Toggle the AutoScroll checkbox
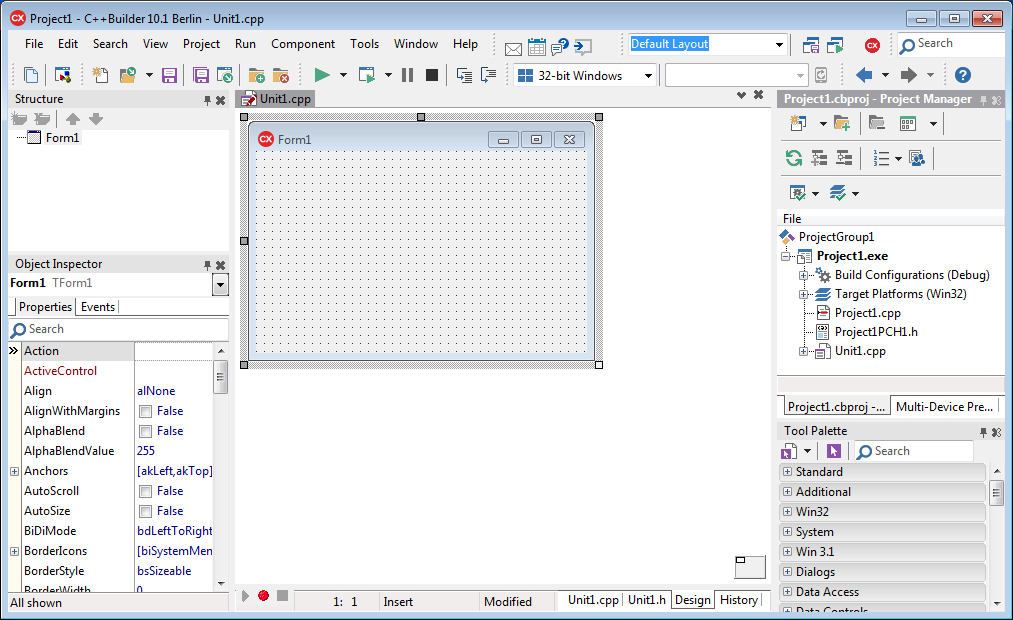This screenshot has width=1013, height=620. coord(146,491)
